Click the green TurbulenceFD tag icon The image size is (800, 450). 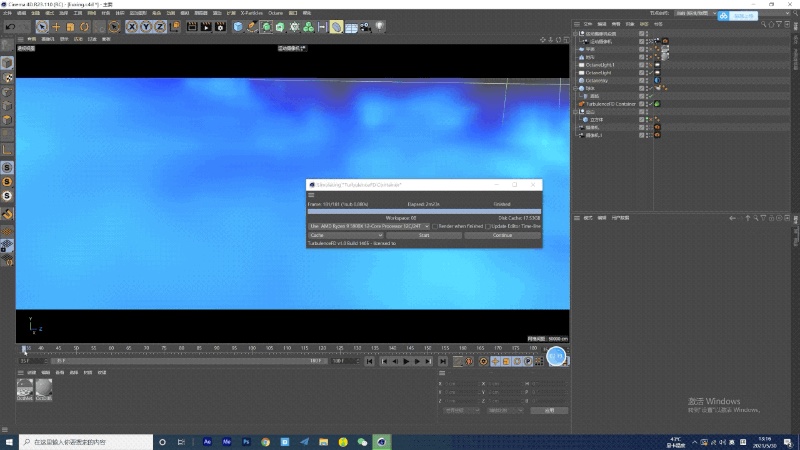(x=658, y=104)
